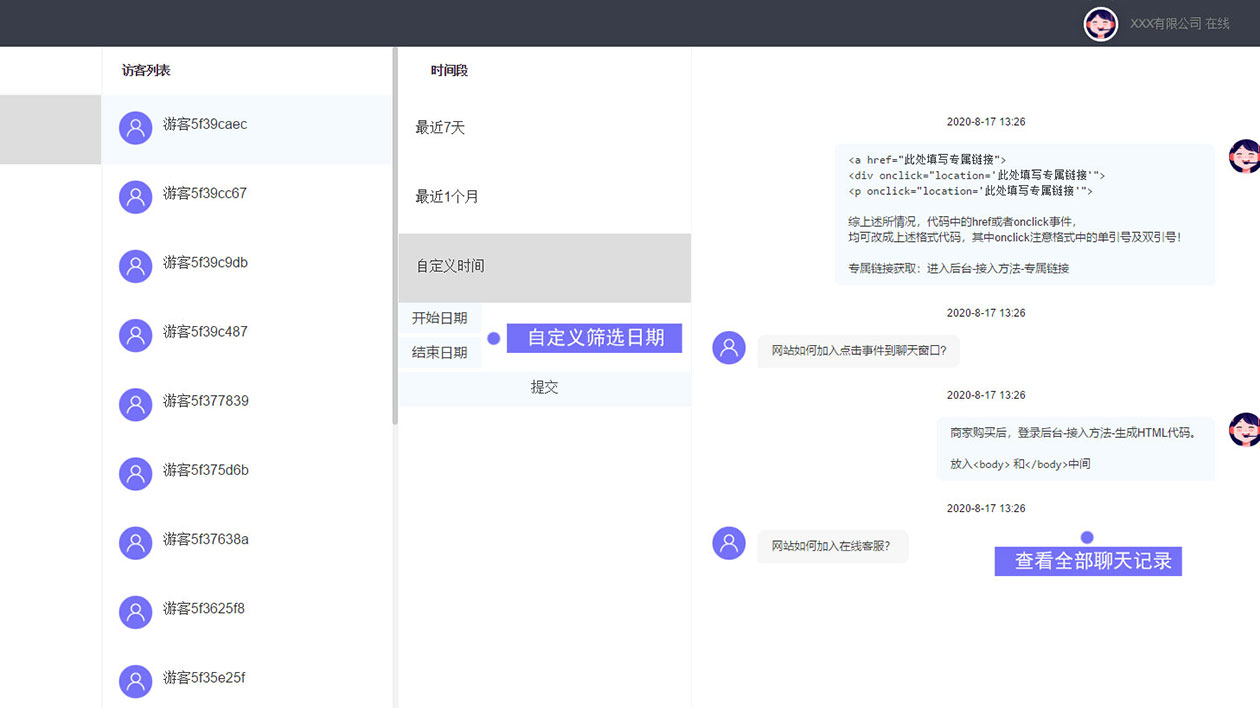
Task: Click avatar icon of visitor 游客5f37638a
Action: 135,542
